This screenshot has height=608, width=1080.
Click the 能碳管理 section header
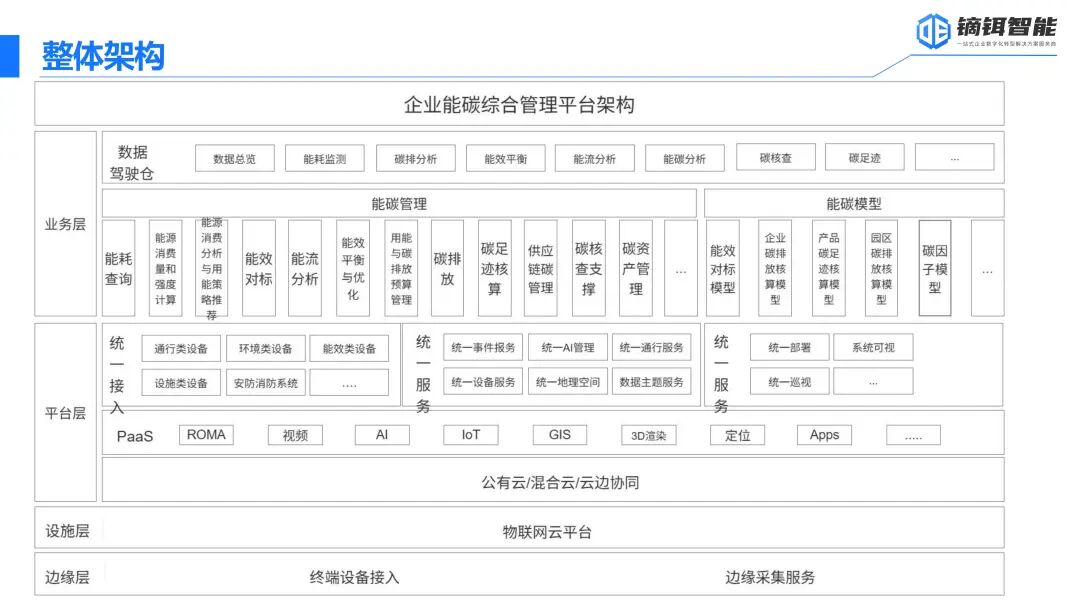point(399,204)
